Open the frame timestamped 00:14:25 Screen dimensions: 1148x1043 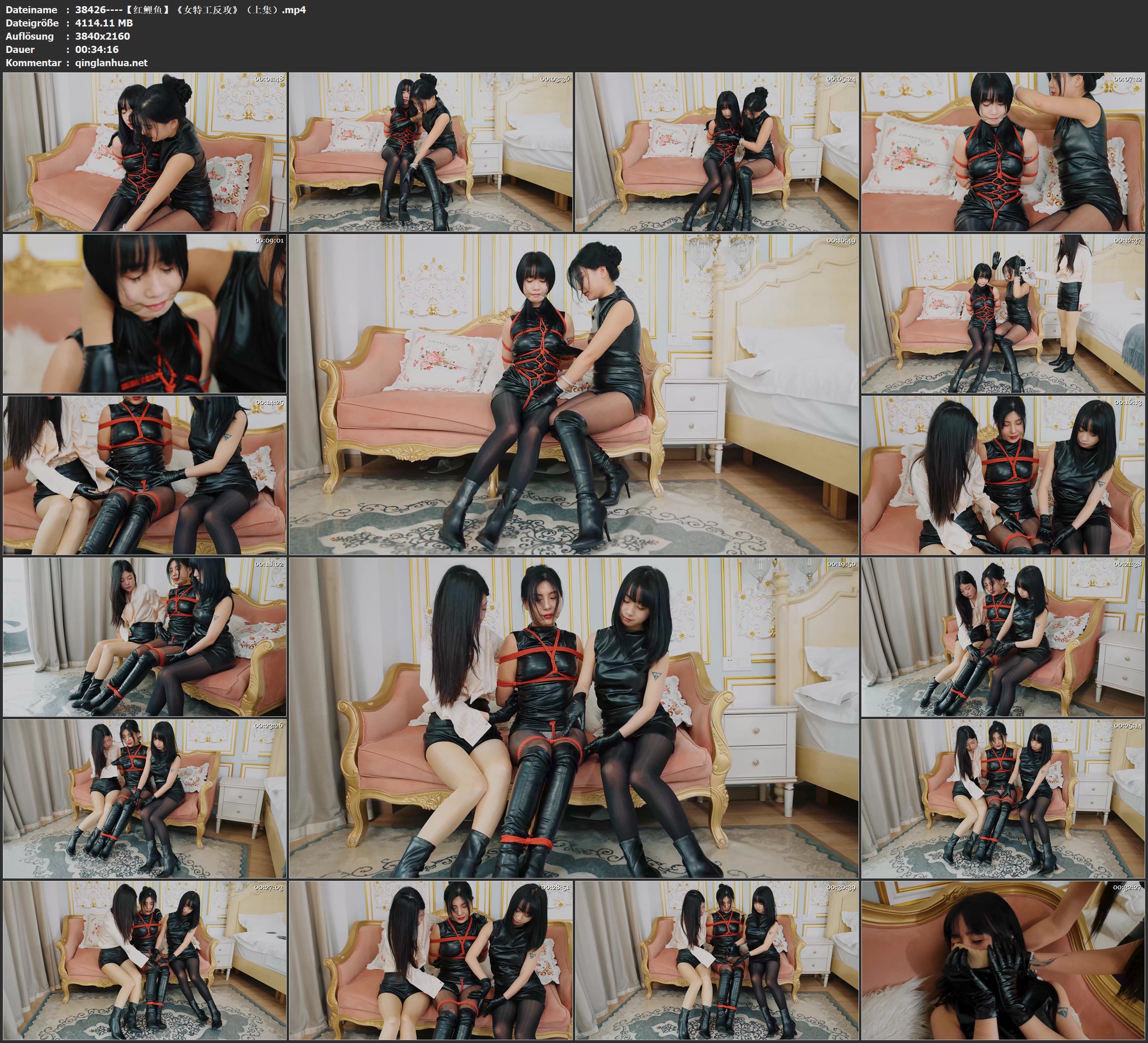tap(145, 475)
